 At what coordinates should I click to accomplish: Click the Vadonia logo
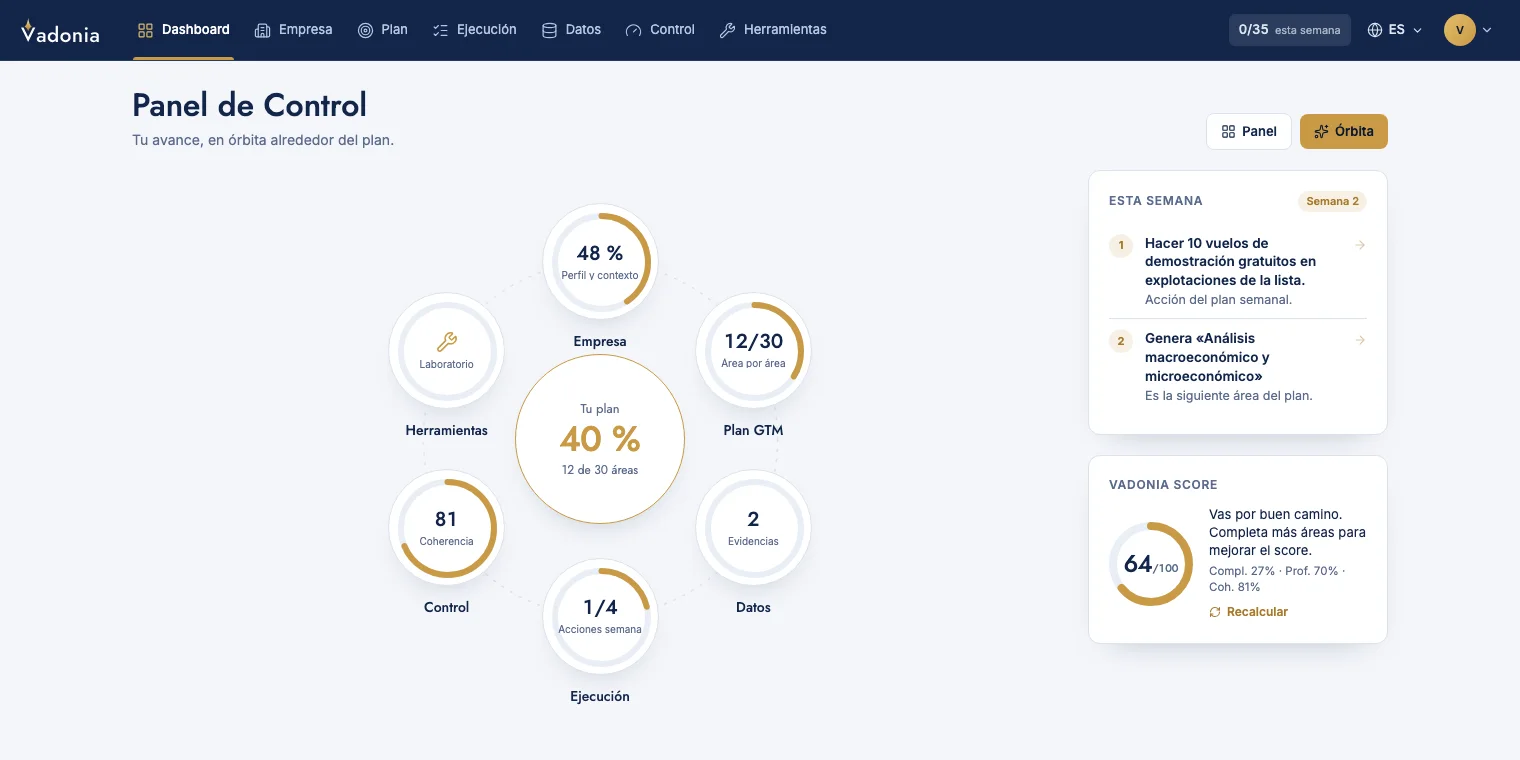pos(60,31)
